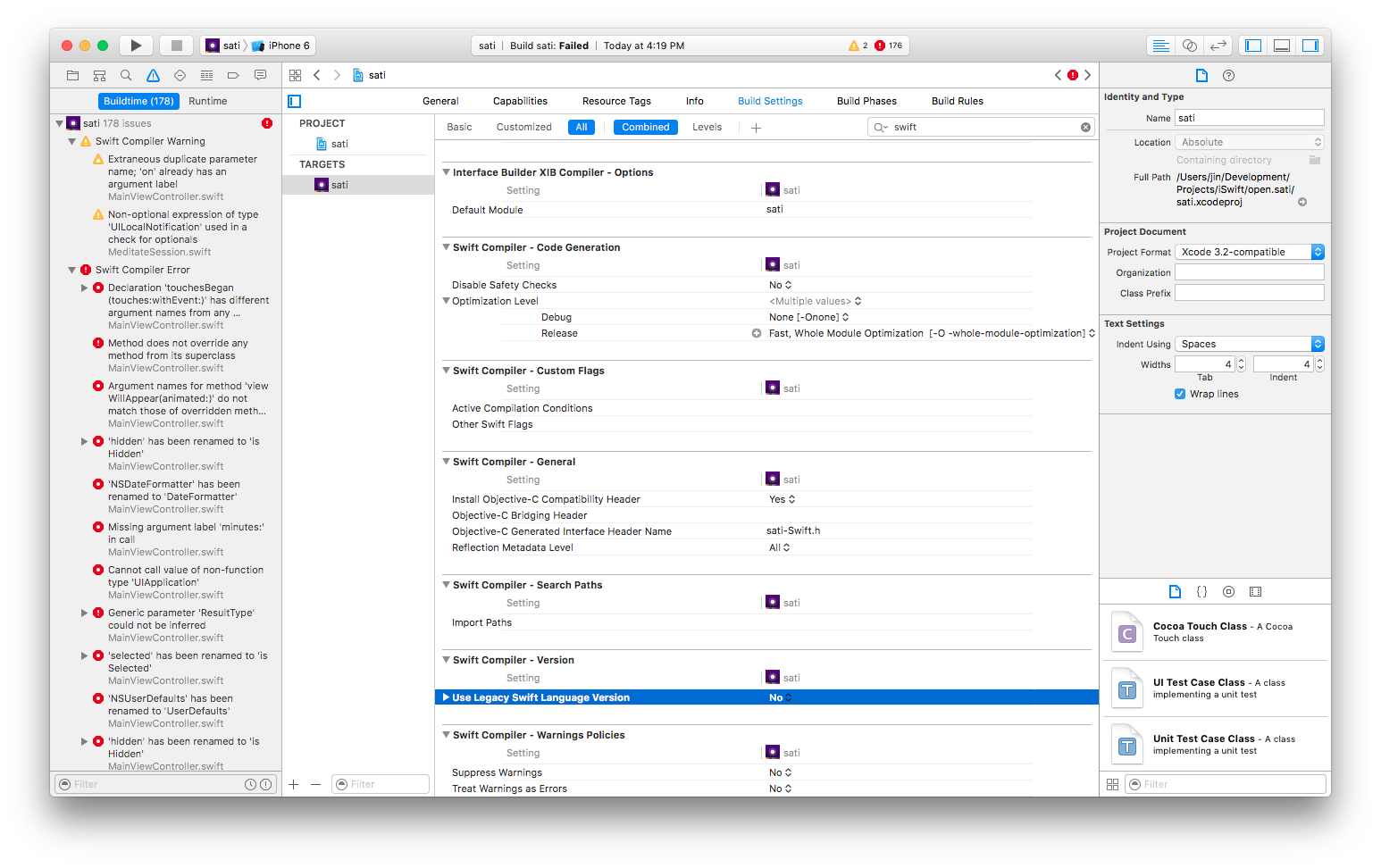The image size is (1381, 868).
Task: Show only errors filter toggle
Action: coord(265,784)
